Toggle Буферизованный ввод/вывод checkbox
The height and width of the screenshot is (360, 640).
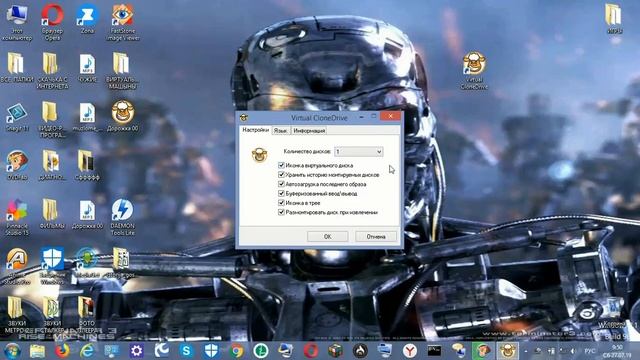coord(281,193)
